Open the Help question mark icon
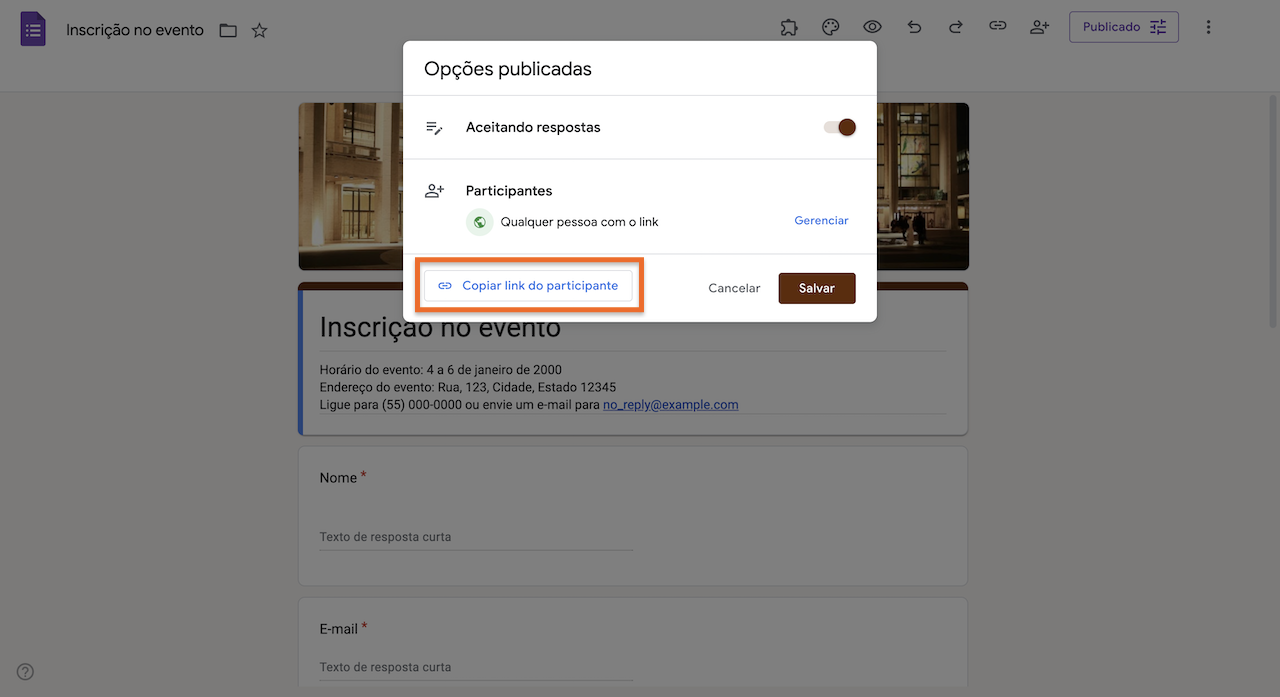This screenshot has width=1280, height=697. (24, 671)
